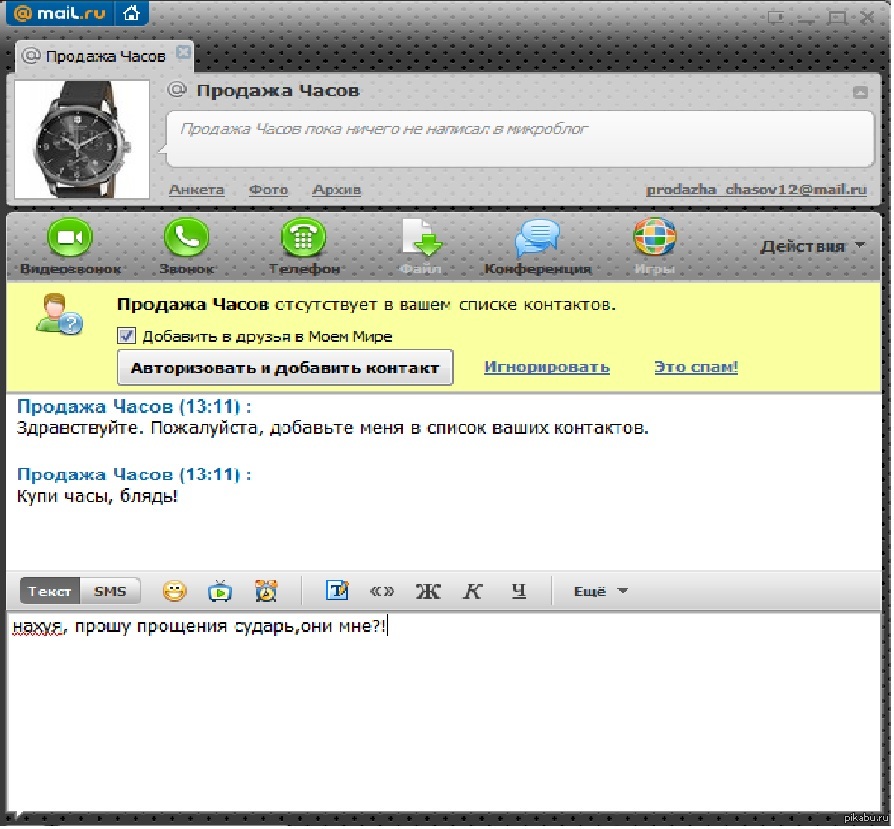
Task: Open the Ещё dropdown in format bar
Action: (600, 591)
